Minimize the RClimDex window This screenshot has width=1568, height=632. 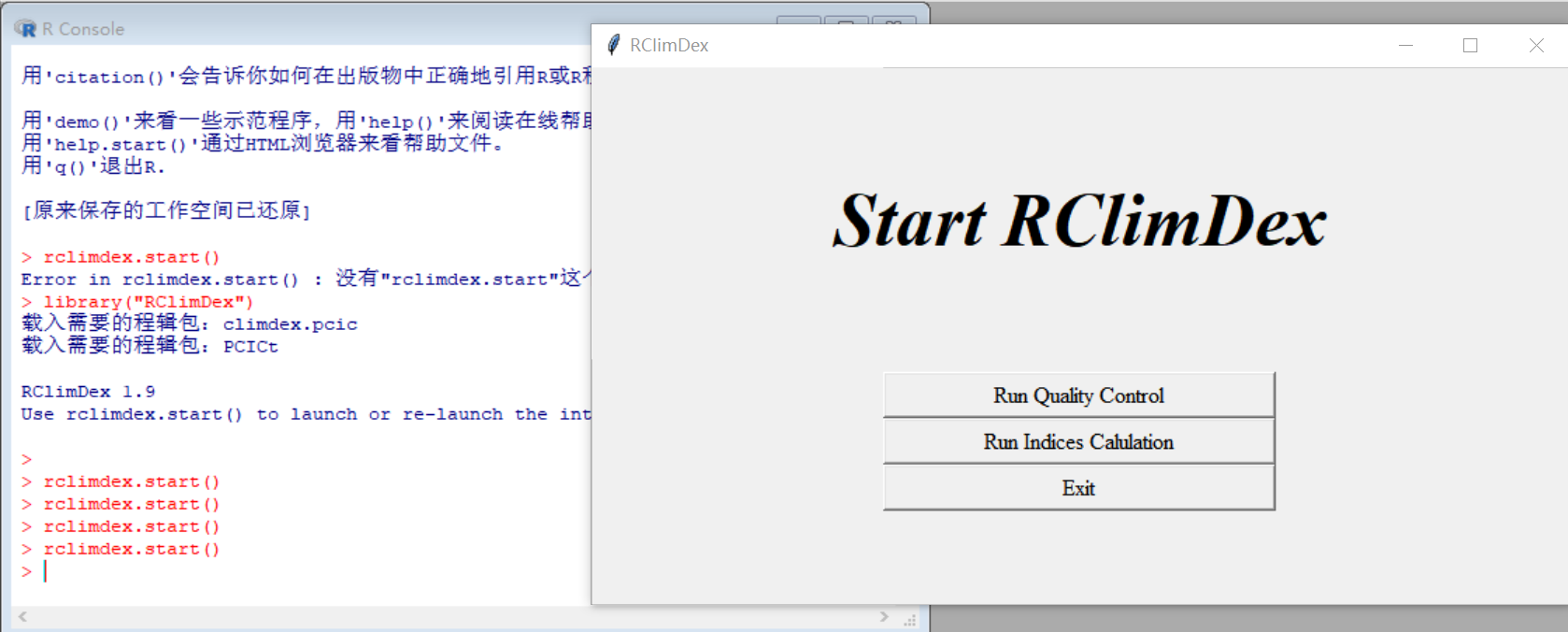(1405, 45)
